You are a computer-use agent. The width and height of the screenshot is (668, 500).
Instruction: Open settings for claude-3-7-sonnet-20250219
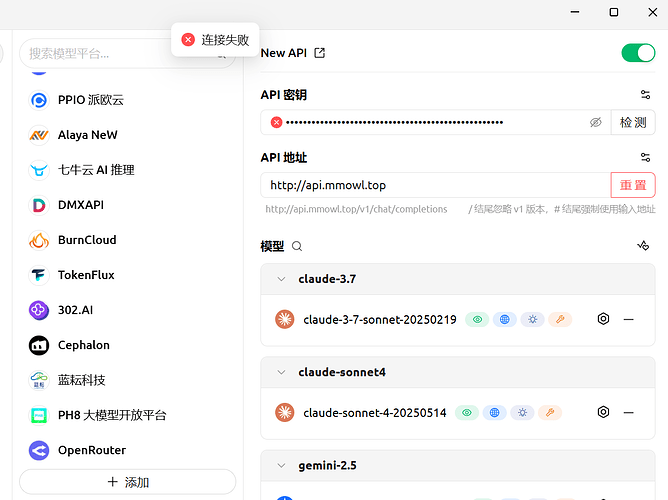[x=603, y=319]
